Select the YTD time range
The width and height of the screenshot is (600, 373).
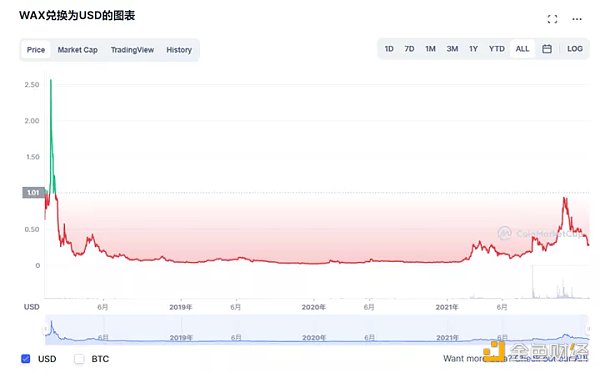click(497, 49)
